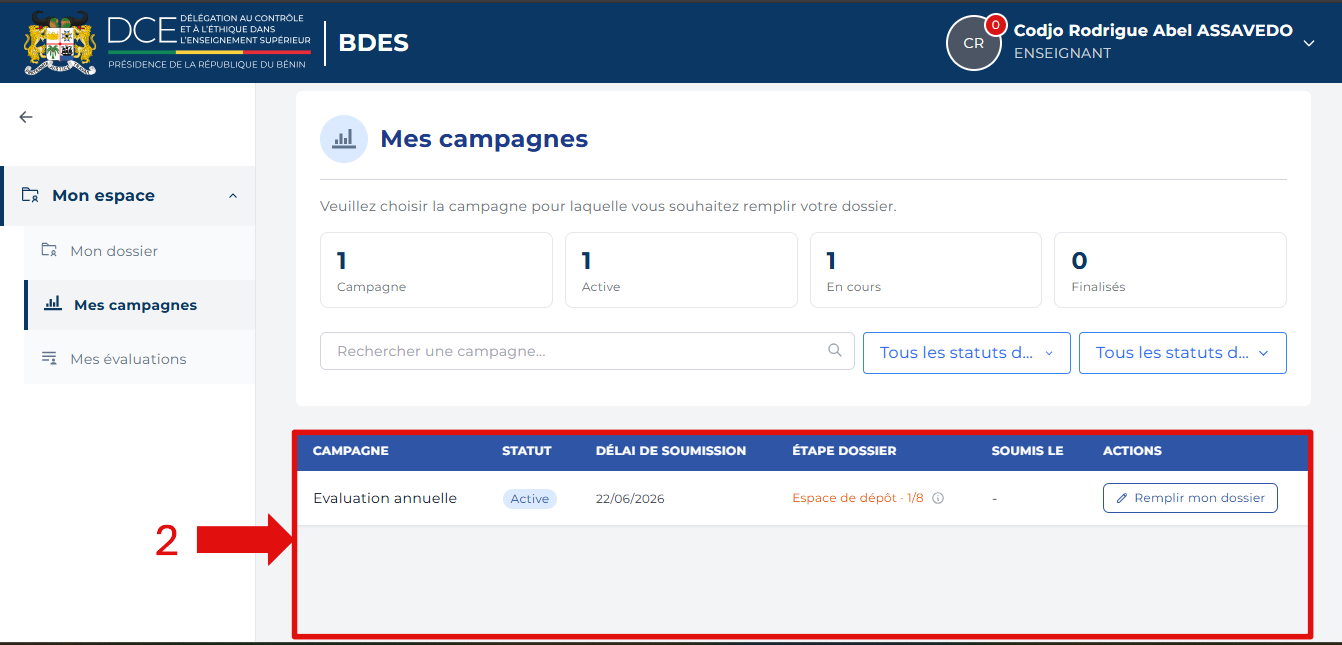The height and width of the screenshot is (645, 1342).
Task: Click the Campagne count card
Action: pyautogui.click(x=436, y=270)
